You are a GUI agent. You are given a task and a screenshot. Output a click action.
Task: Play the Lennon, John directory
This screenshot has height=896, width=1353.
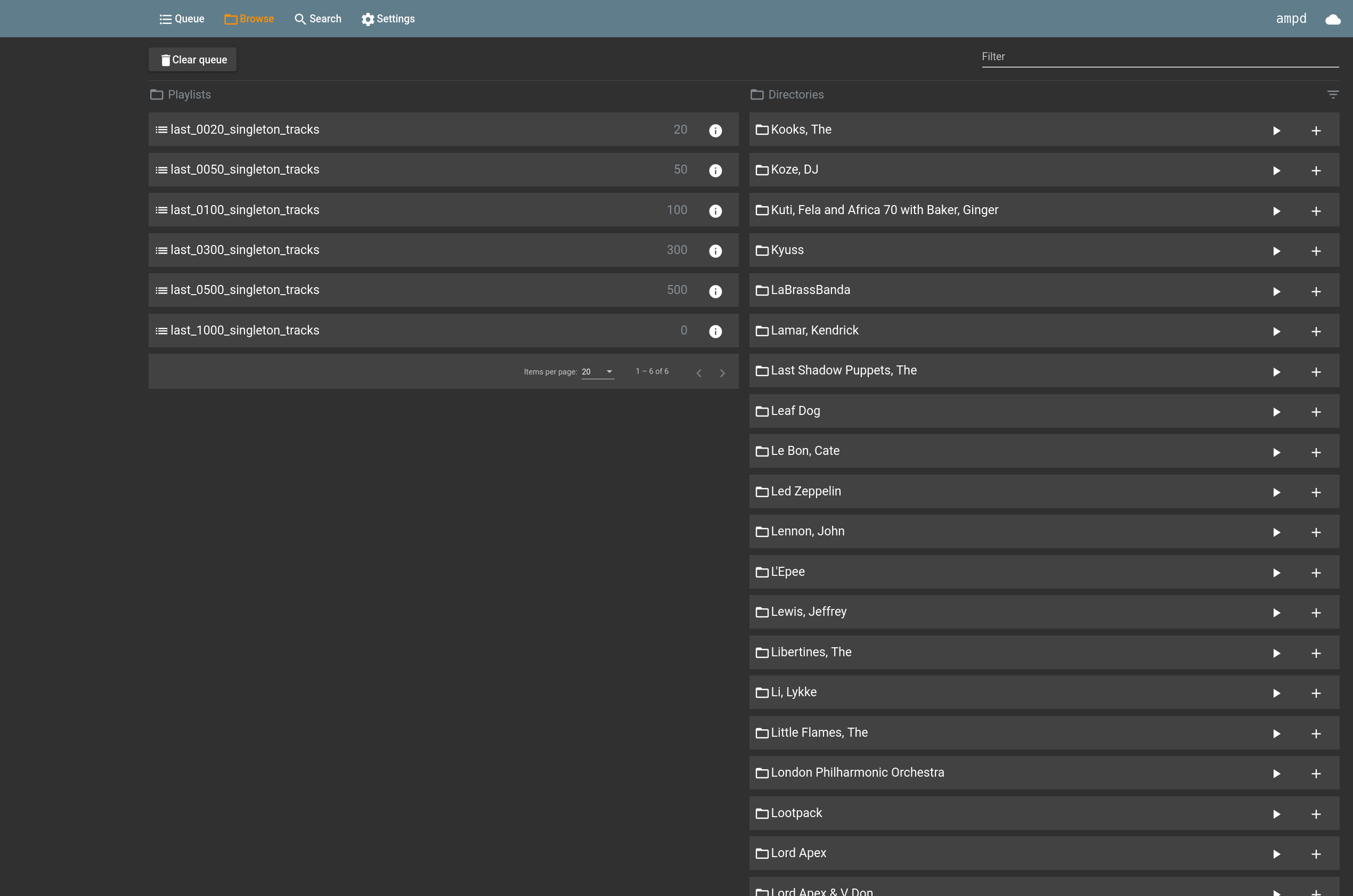(x=1276, y=533)
